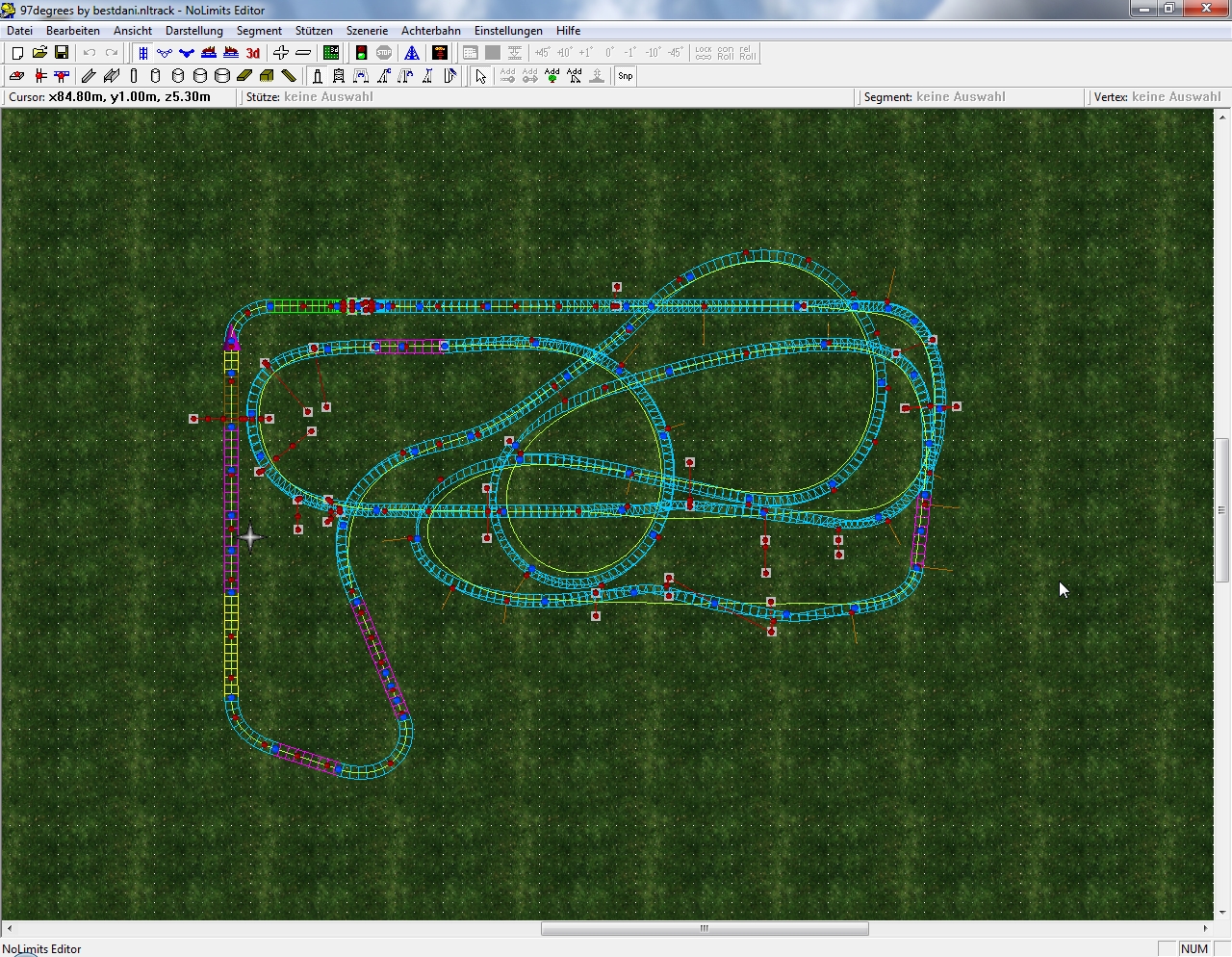Screen dimensions: 1232x957
Task: Open the Achterbahn menu
Action: (x=430, y=31)
